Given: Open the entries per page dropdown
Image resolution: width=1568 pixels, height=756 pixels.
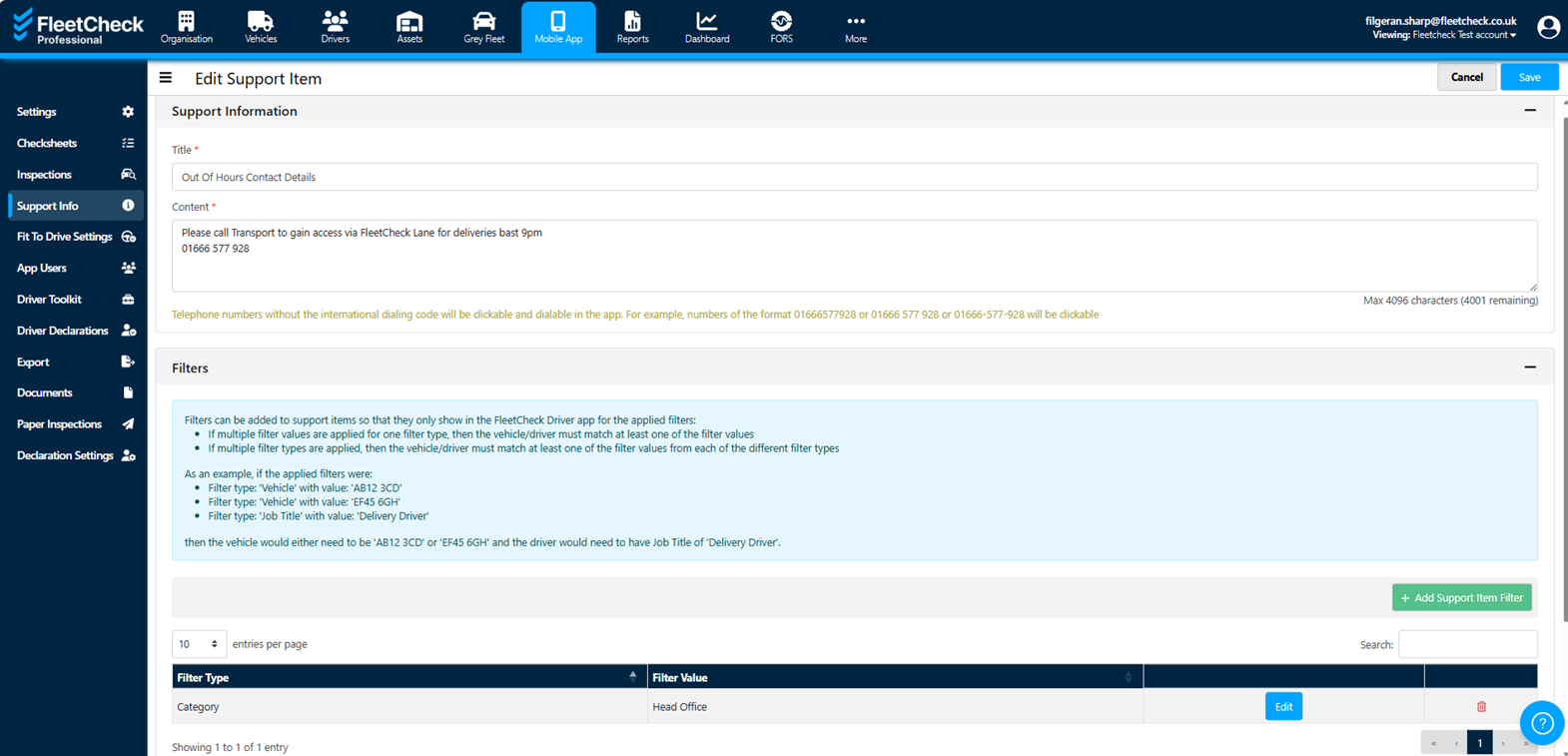Looking at the screenshot, I should pos(199,644).
